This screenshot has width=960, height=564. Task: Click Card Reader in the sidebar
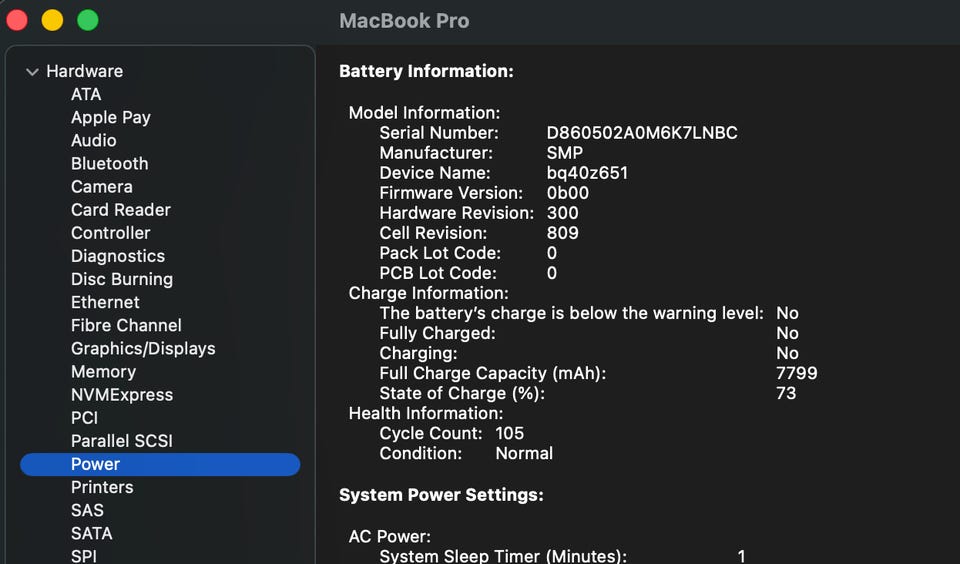(120, 210)
